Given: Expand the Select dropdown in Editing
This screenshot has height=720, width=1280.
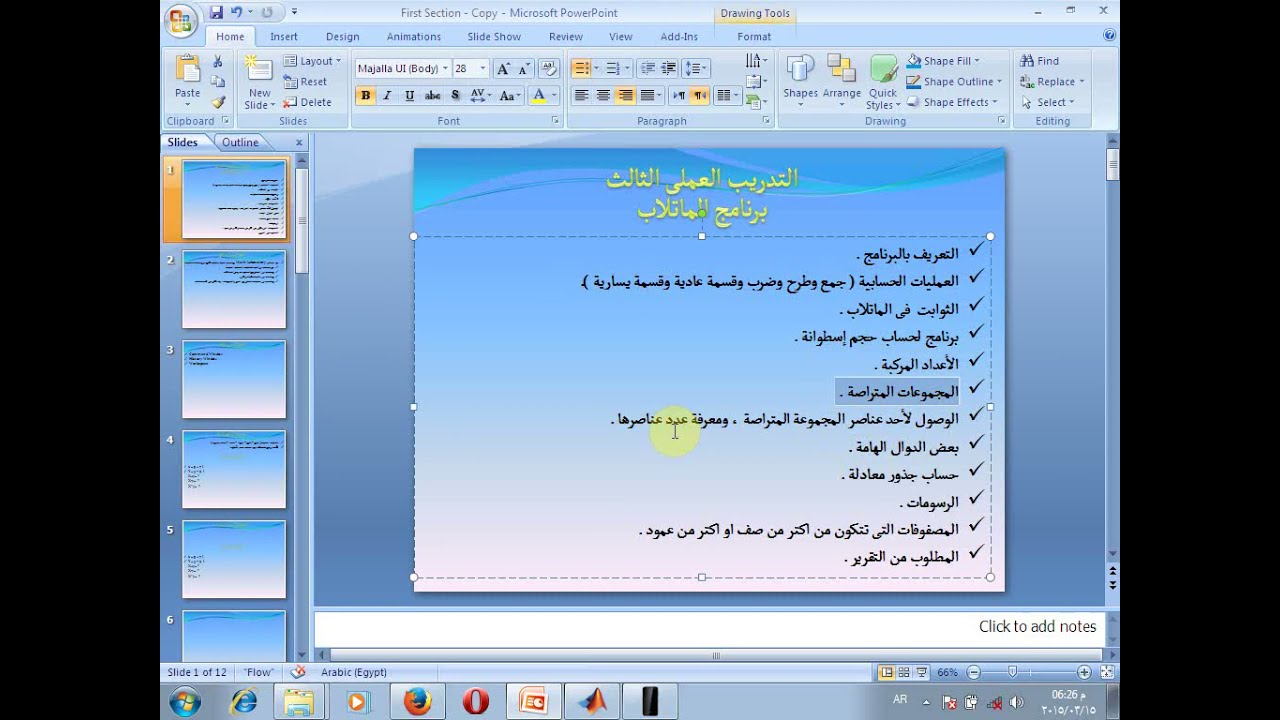Looking at the screenshot, I should point(1047,102).
